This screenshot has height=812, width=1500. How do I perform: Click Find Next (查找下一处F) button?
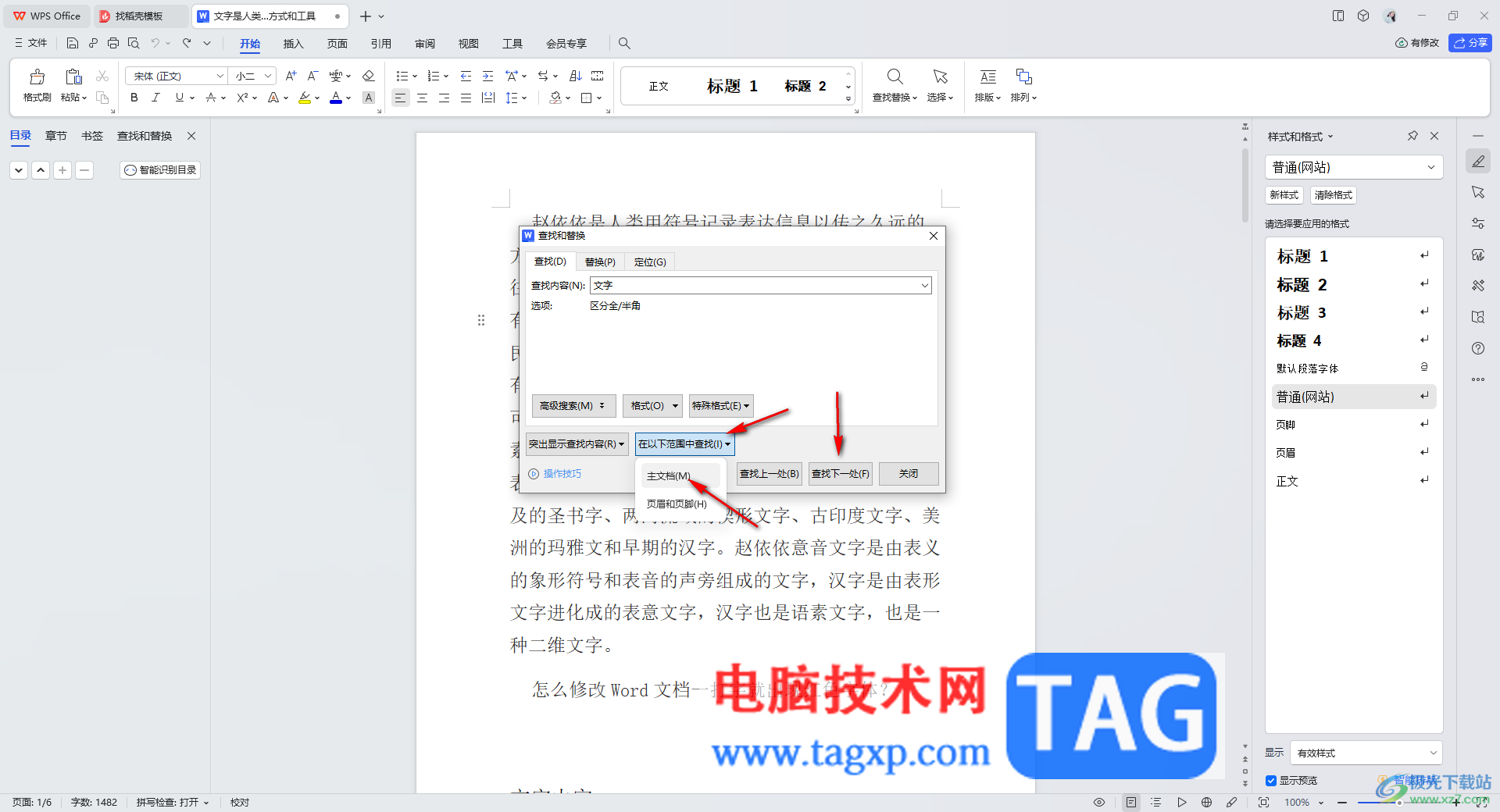pos(841,474)
